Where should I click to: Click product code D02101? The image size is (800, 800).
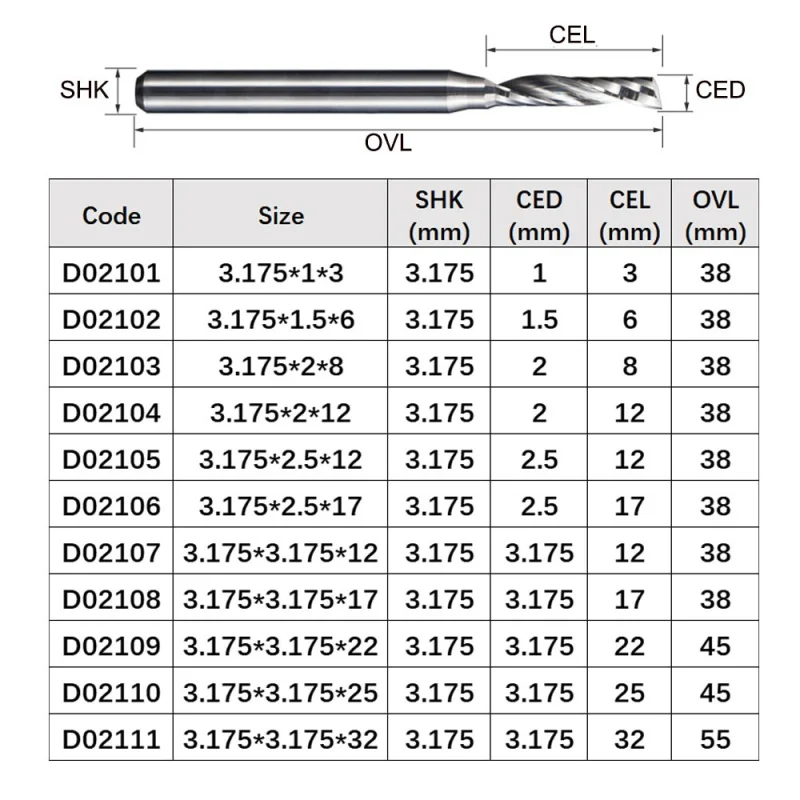(111, 273)
